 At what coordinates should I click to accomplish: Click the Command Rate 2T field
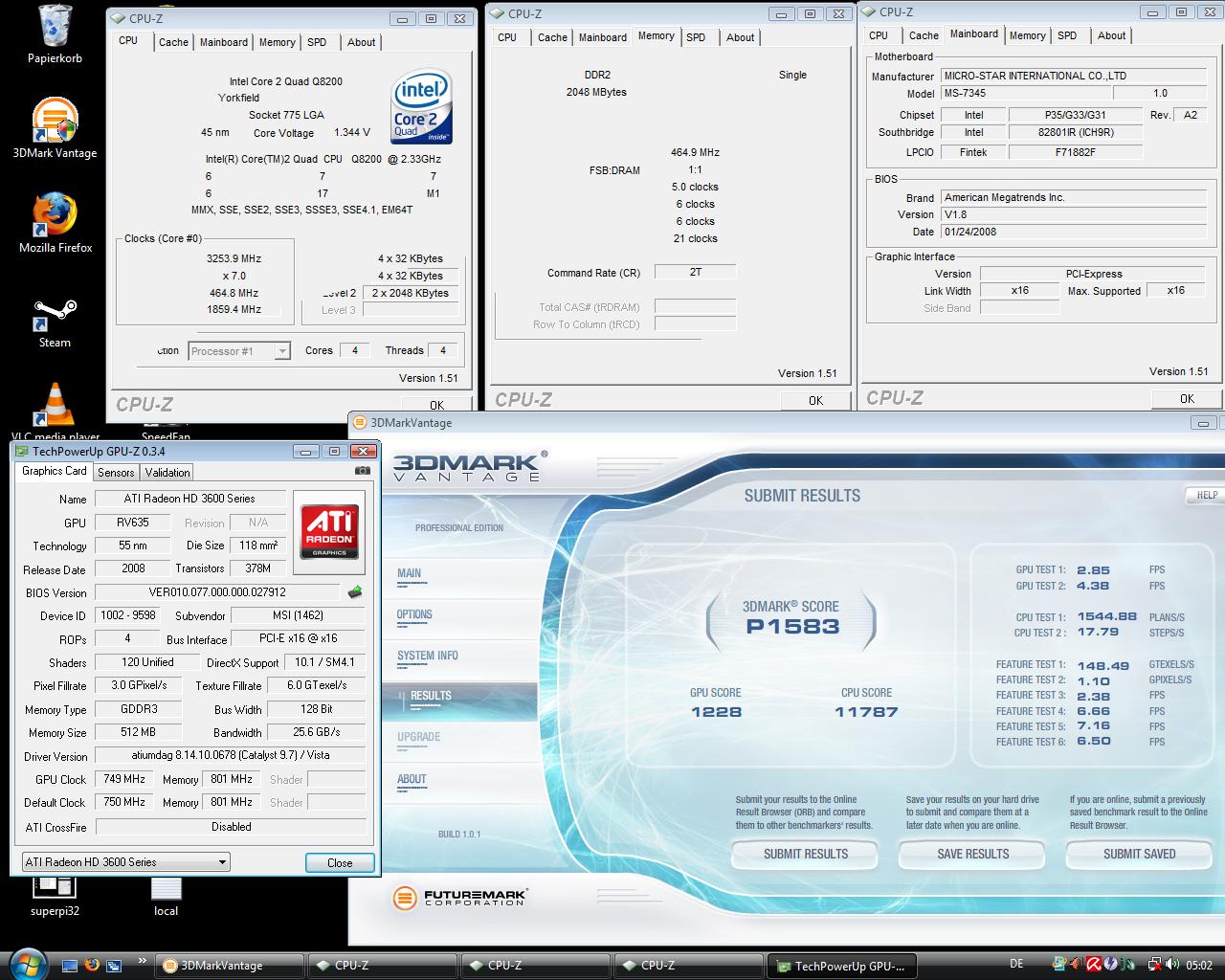click(695, 272)
